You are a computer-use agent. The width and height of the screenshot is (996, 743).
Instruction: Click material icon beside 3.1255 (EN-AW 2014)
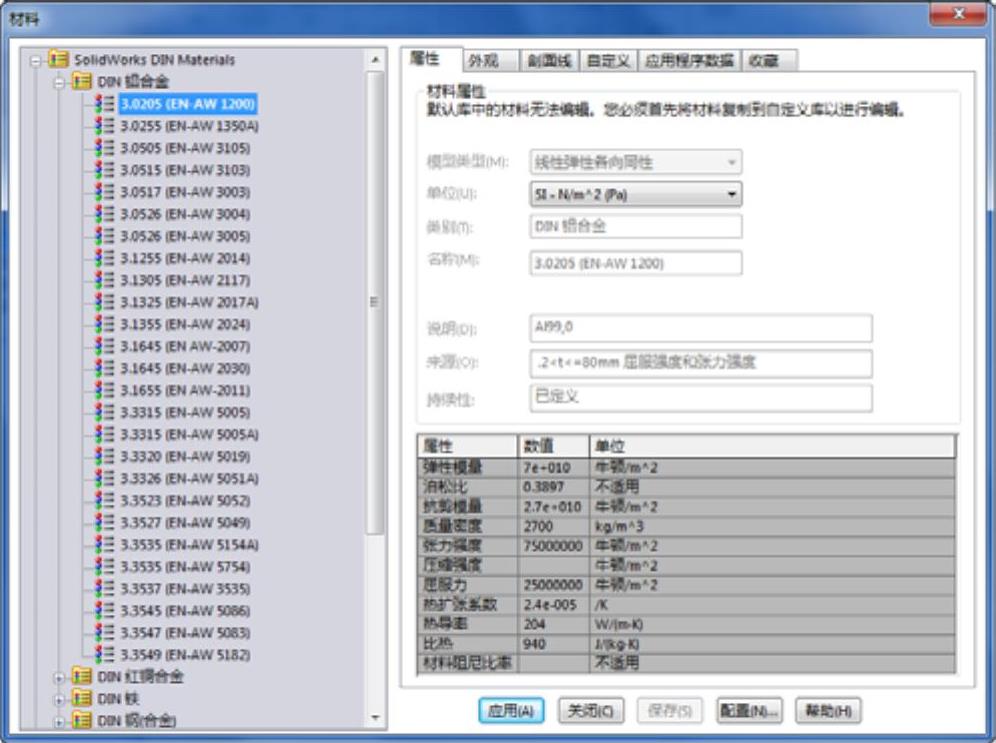point(105,258)
